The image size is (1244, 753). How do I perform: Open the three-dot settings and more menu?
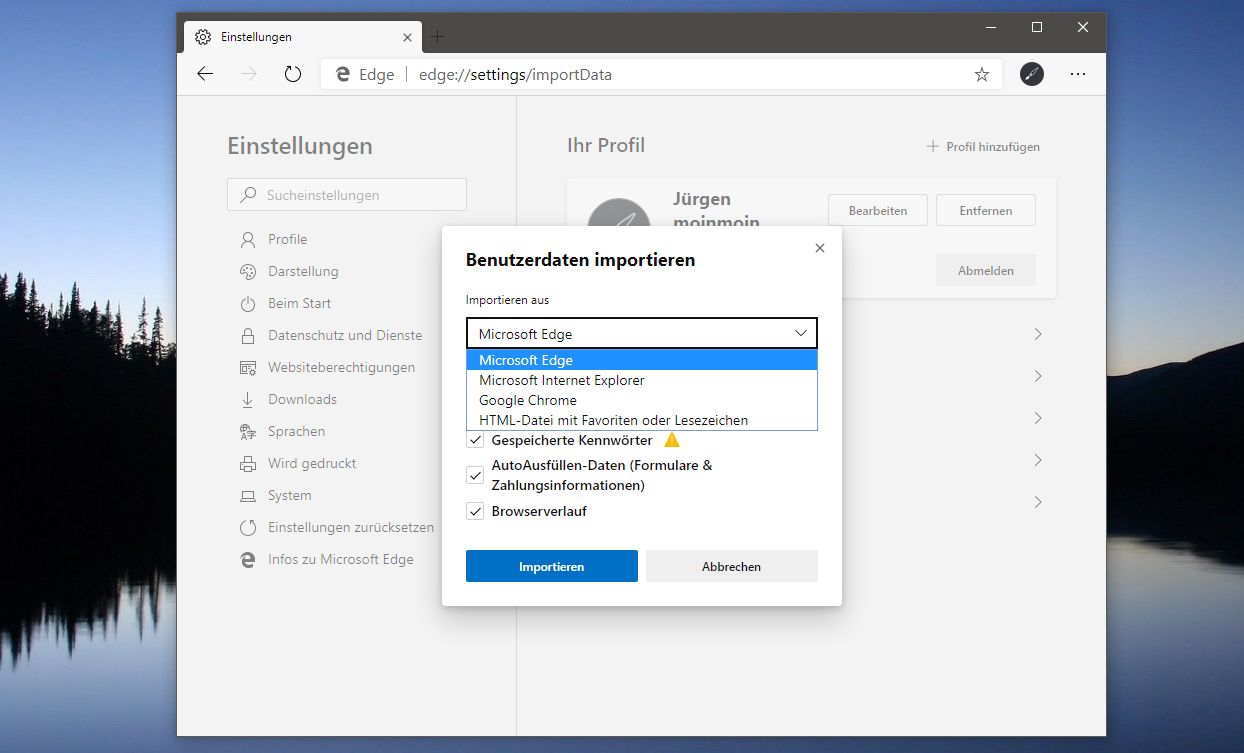click(1077, 74)
